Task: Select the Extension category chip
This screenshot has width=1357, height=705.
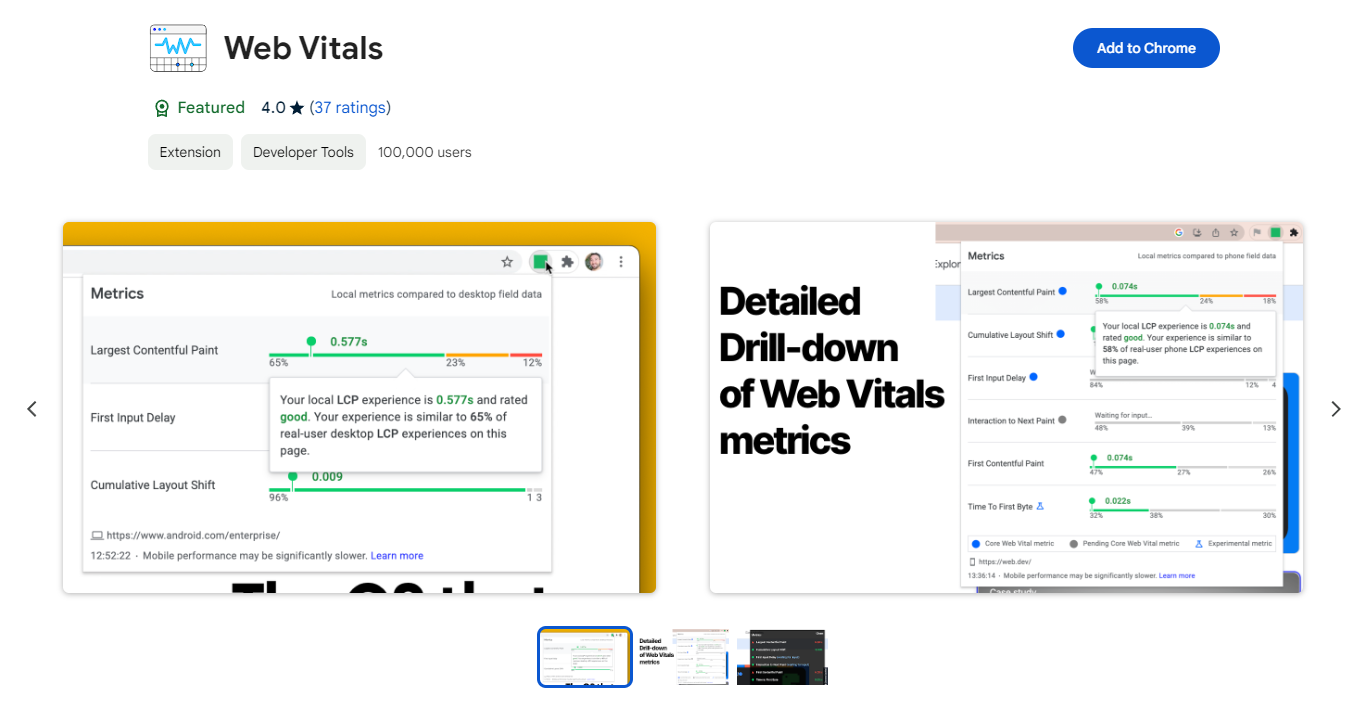Action: 190,152
